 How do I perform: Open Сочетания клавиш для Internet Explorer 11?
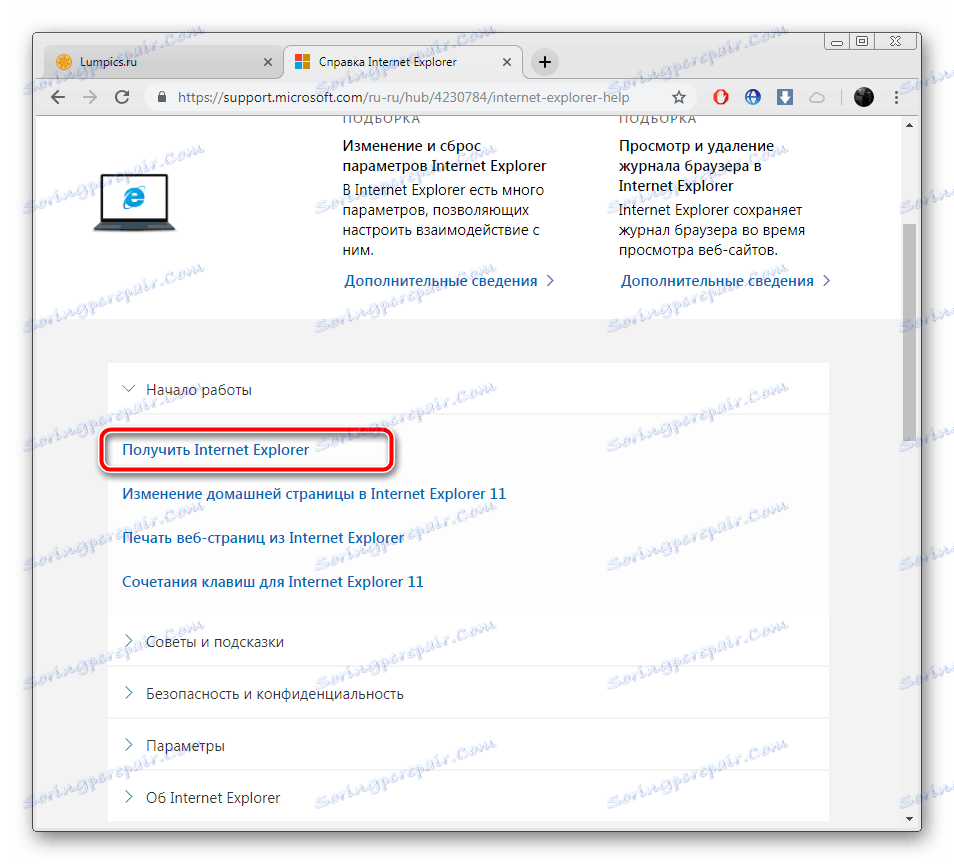pos(273,582)
